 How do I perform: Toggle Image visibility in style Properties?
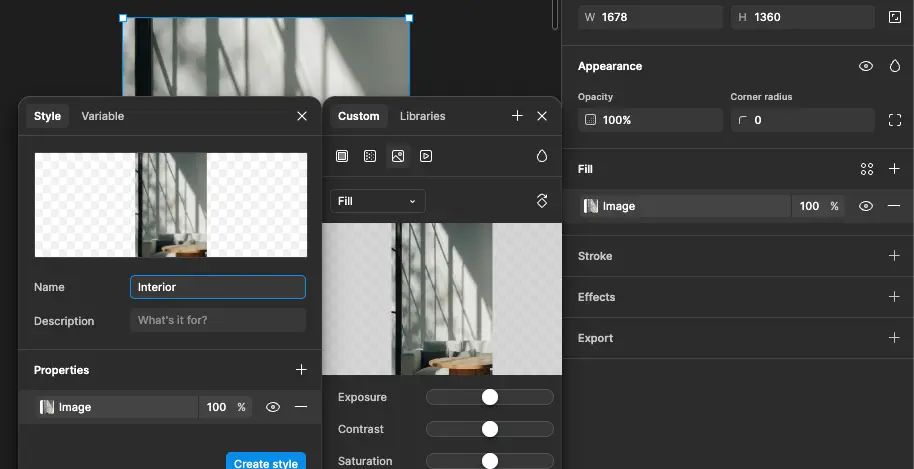(x=273, y=407)
